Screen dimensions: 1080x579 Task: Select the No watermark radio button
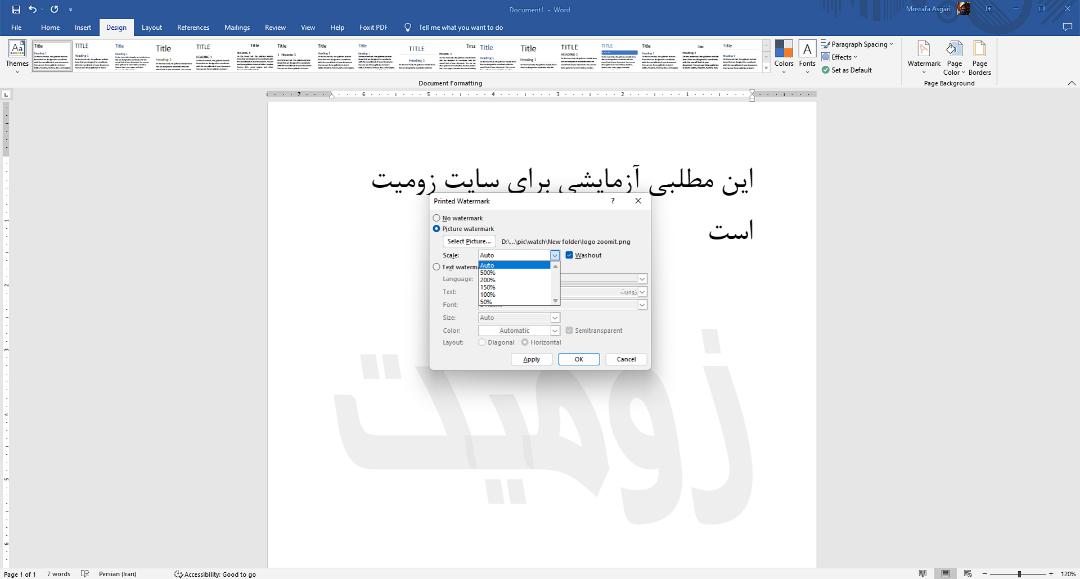pyautogui.click(x=436, y=218)
